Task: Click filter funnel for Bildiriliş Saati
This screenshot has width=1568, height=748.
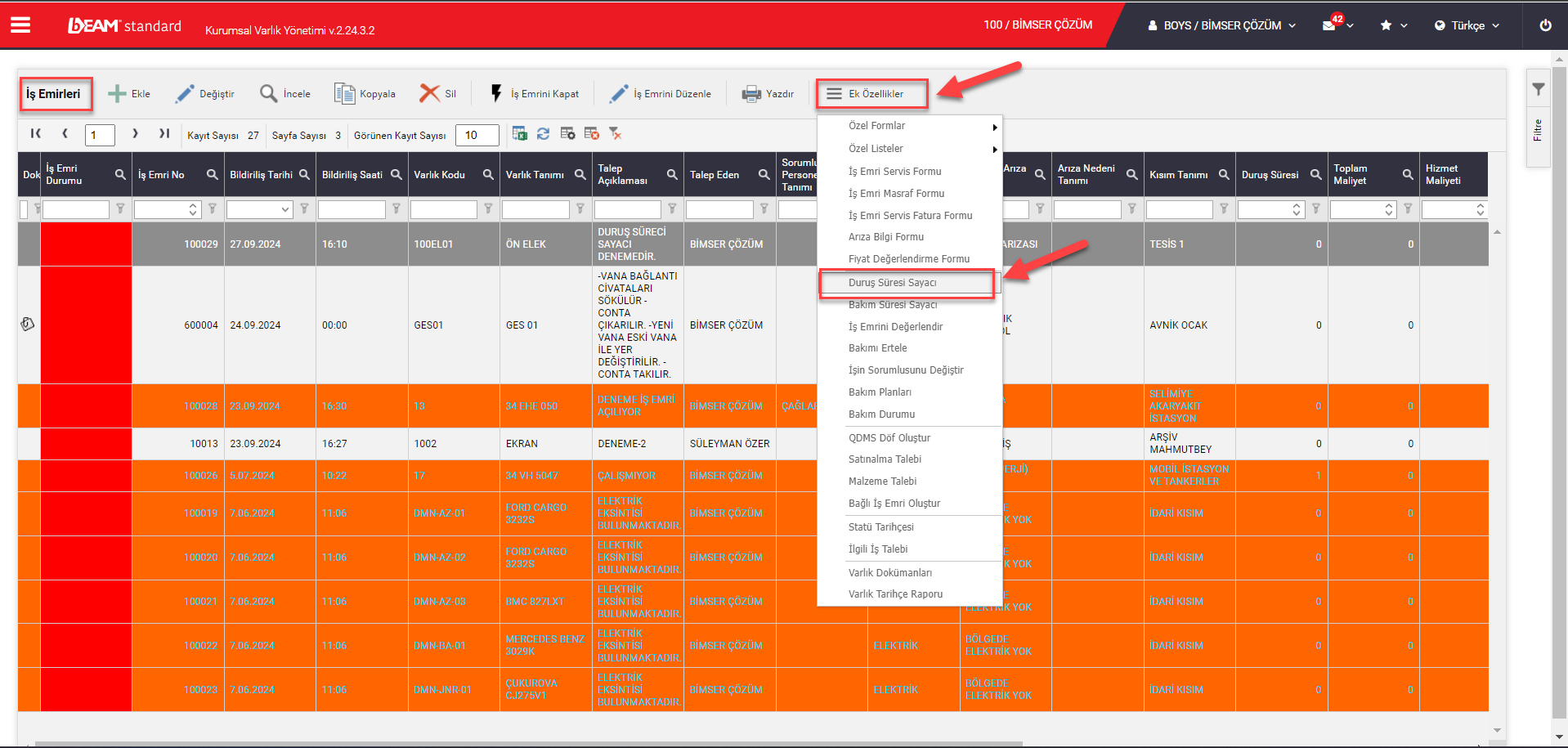Action: click(396, 209)
